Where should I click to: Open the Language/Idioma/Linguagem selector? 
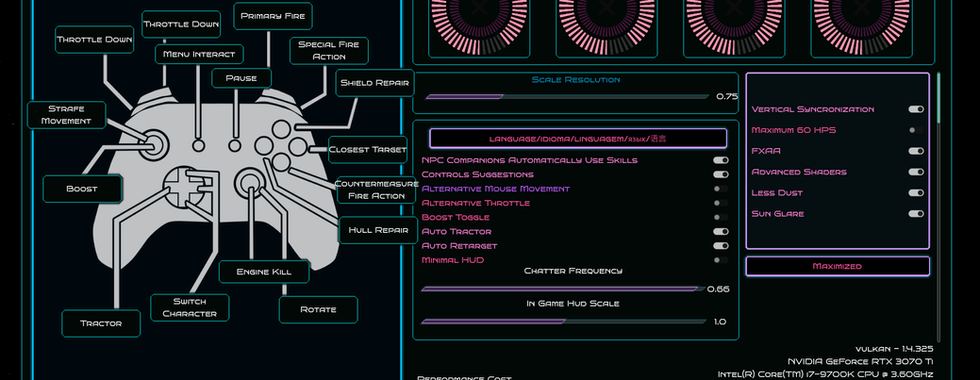coord(578,138)
